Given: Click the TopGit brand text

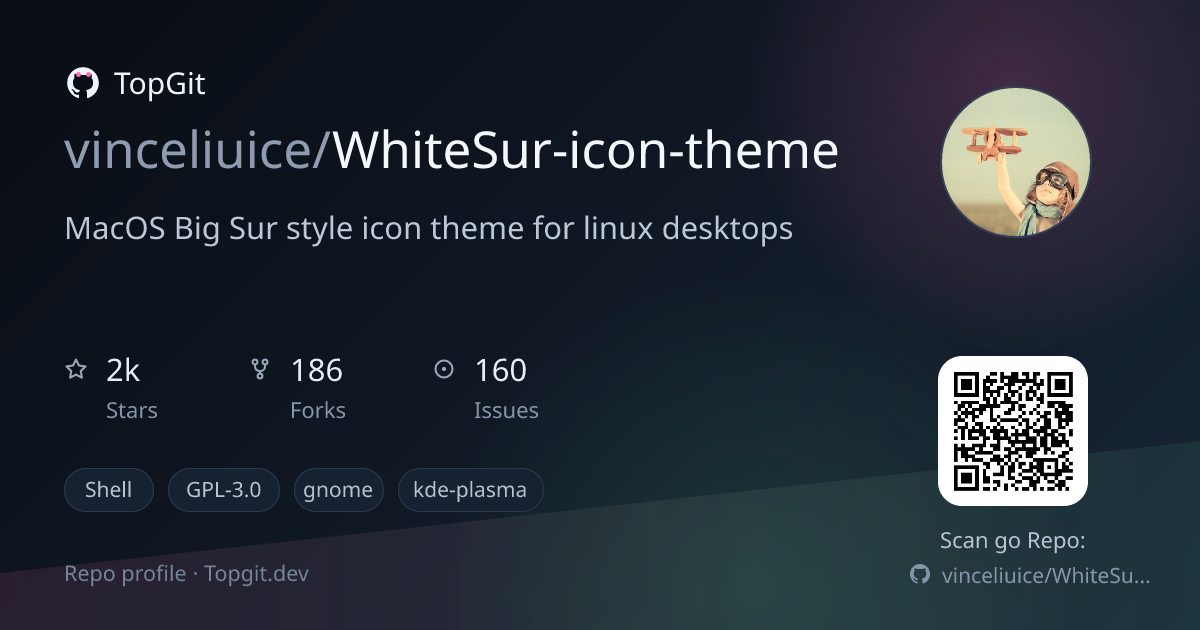Looking at the screenshot, I should pos(160,84).
